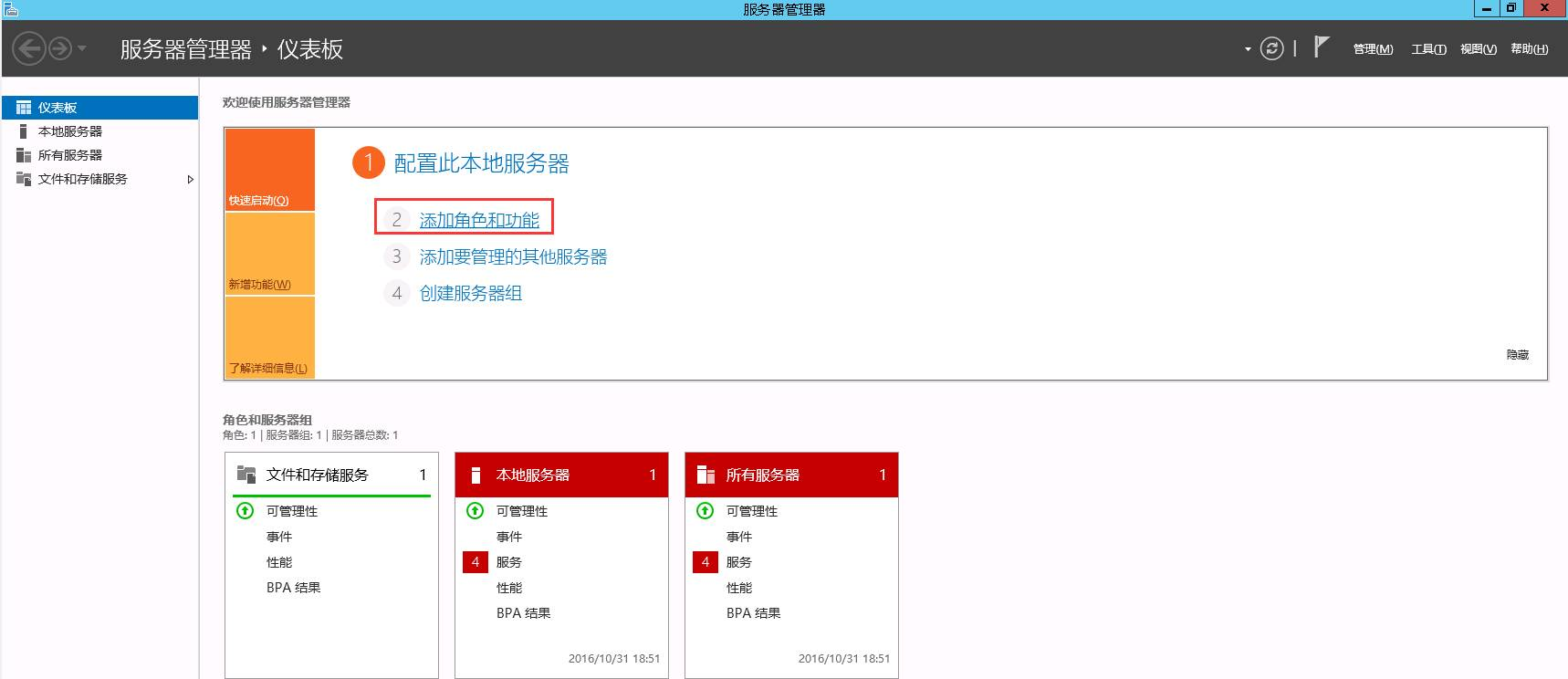Click the red 4 badge in 所有服务器 tile
This screenshot has height=679, width=1568.
pos(705,562)
